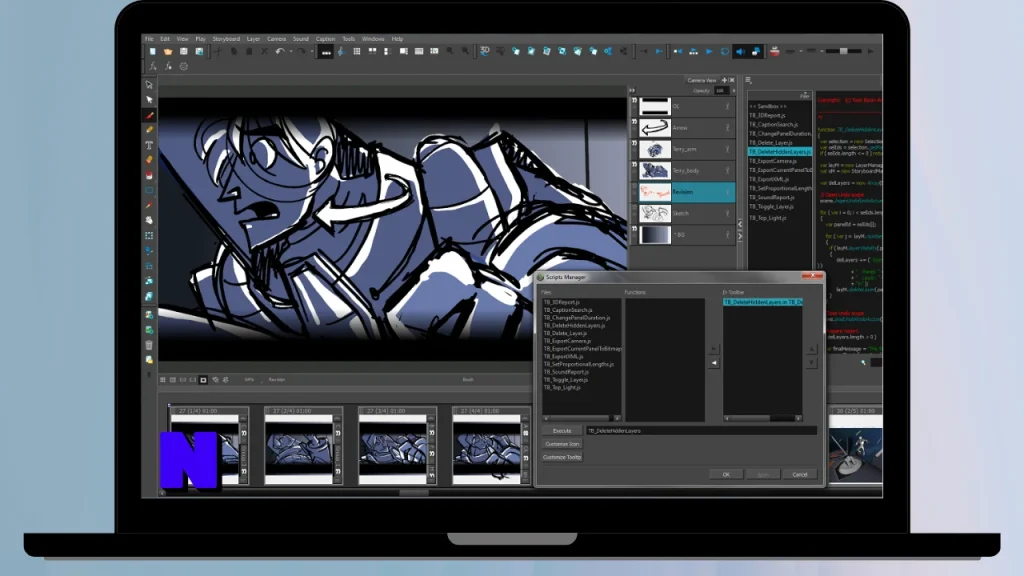
Task: Choose the hollow arrow Select tool
Action: tap(150, 85)
